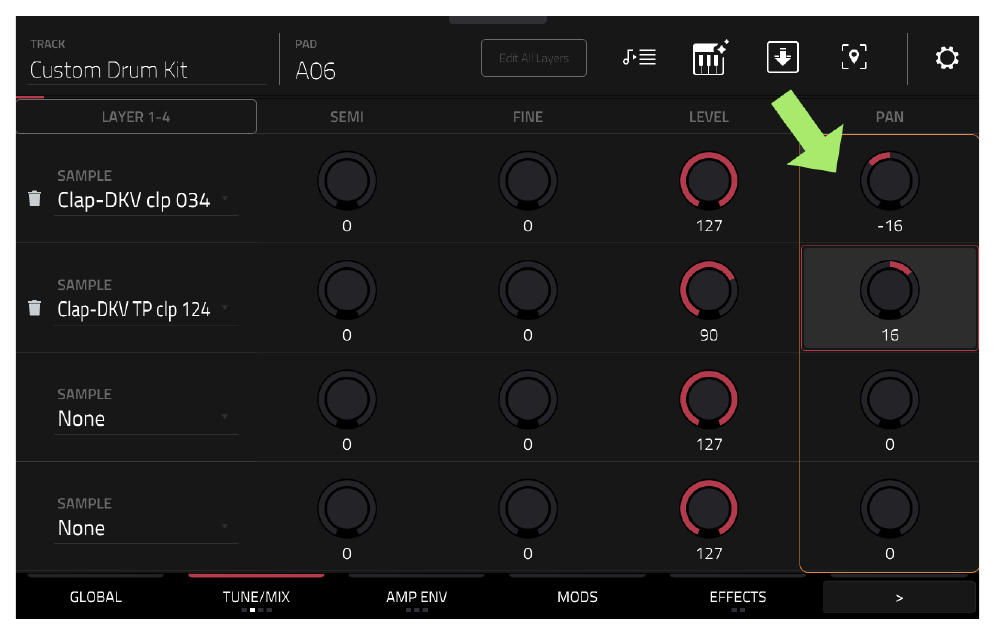Select the third layer's Pan knob
Image resolution: width=996 pixels, height=636 pixels.
point(889,400)
